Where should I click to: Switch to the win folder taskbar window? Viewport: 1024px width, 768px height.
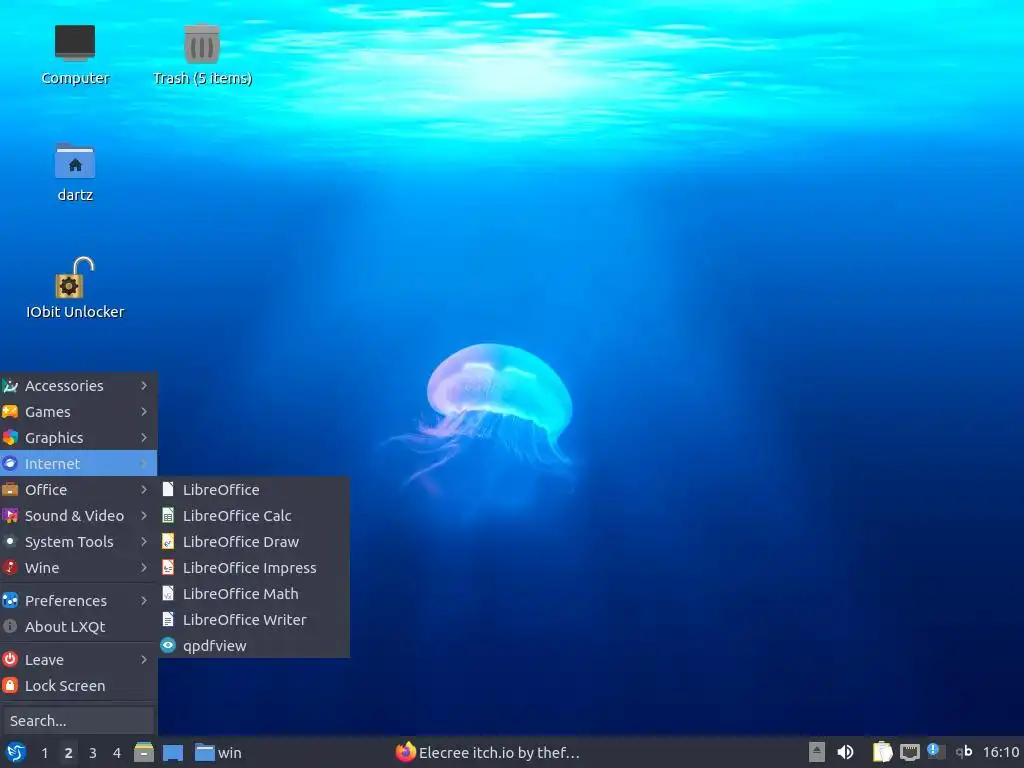pyautogui.click(x=218, y=752)
